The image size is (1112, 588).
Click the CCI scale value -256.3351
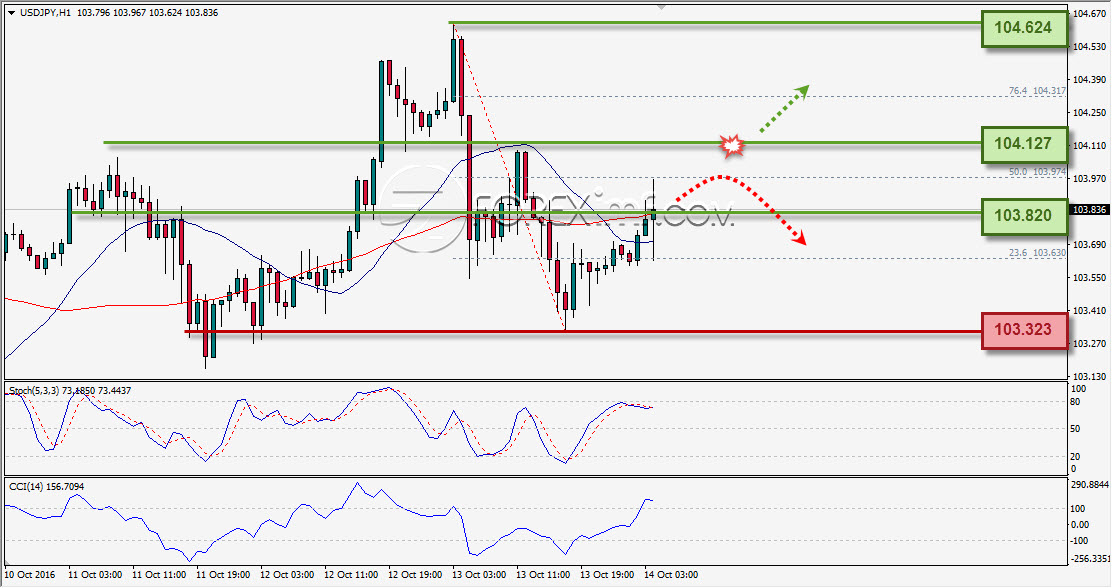[1089, 558]
